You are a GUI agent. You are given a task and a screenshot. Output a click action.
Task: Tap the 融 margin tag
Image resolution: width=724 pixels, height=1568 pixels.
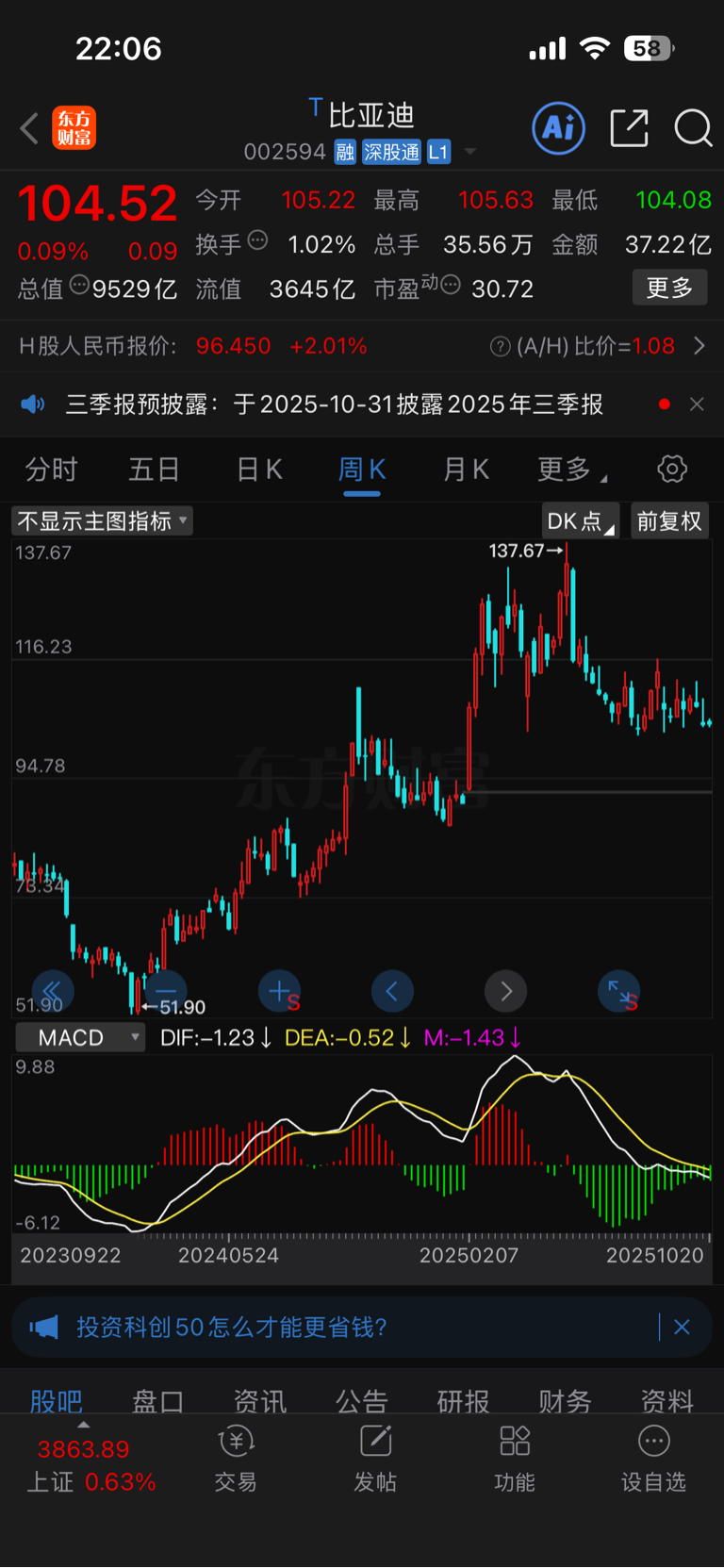(x=345, y=152)
